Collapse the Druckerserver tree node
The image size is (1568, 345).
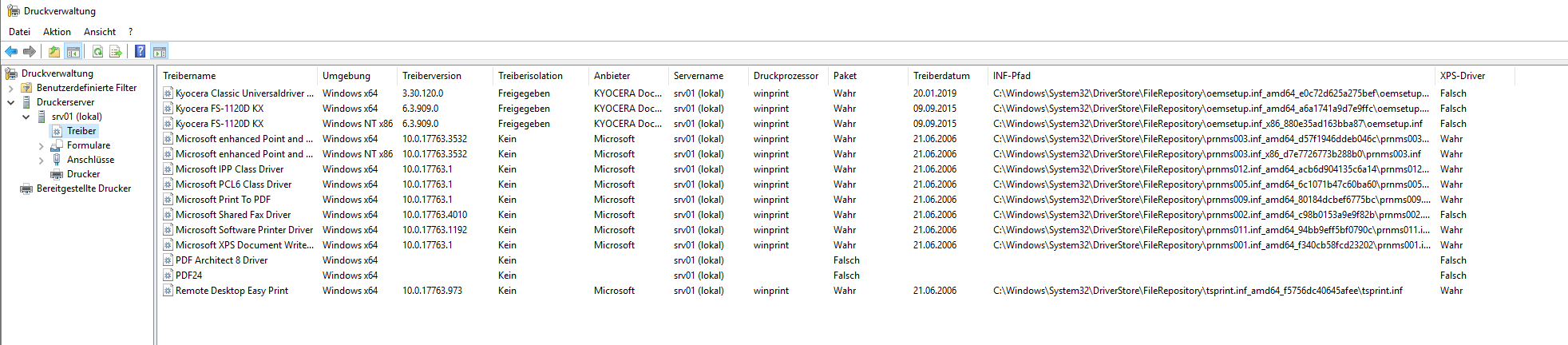click(x=11, y=102)
